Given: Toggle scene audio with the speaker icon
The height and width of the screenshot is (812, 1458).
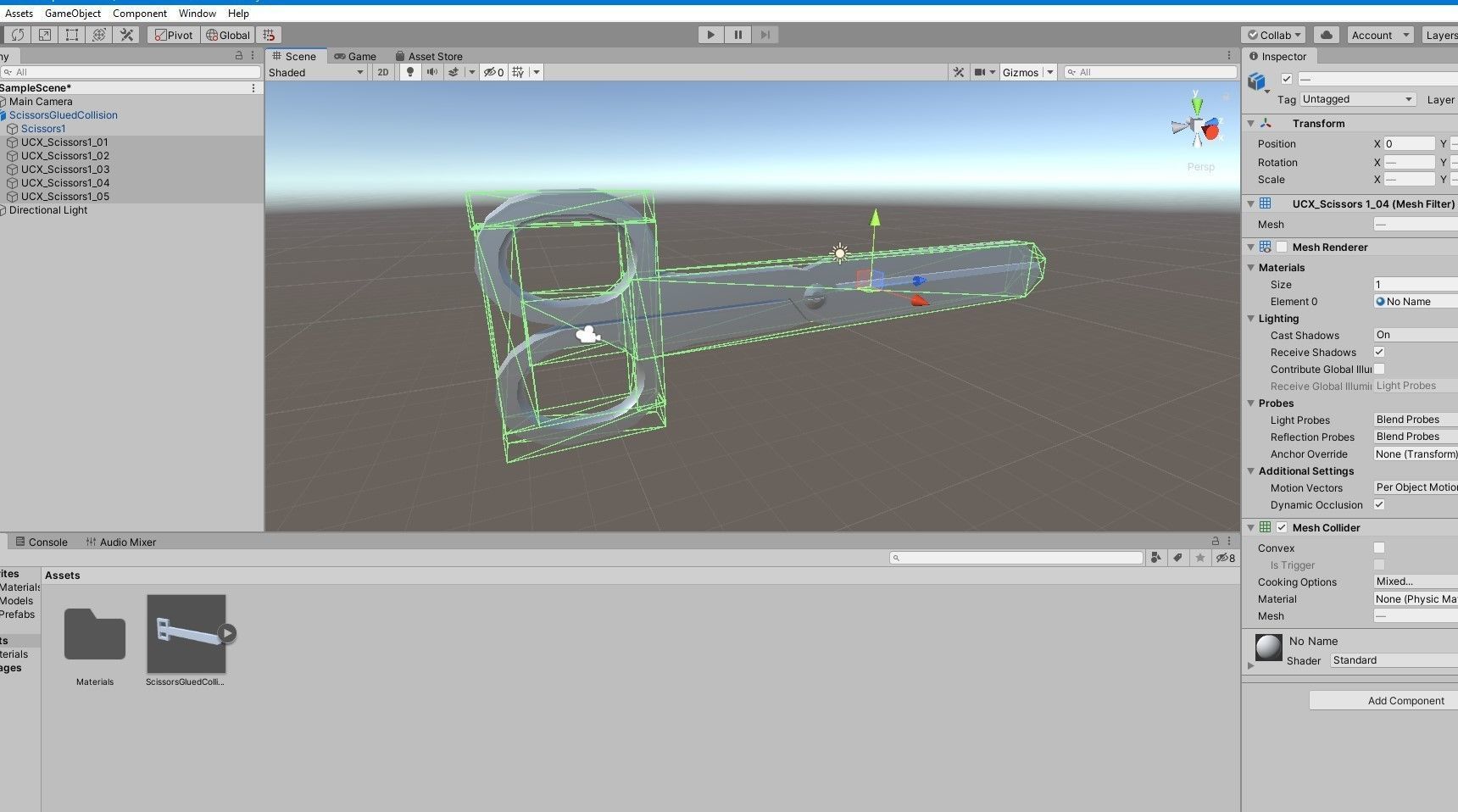Looking at the screenshot, I should pos(432,72).
